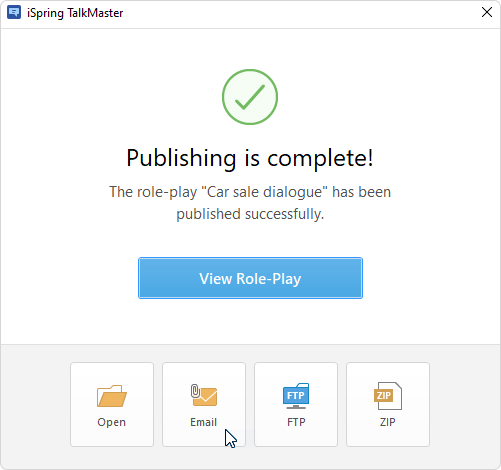Open the output folder via the Open tile
Viewport: 501px width, 470px height.
point(112,404)
